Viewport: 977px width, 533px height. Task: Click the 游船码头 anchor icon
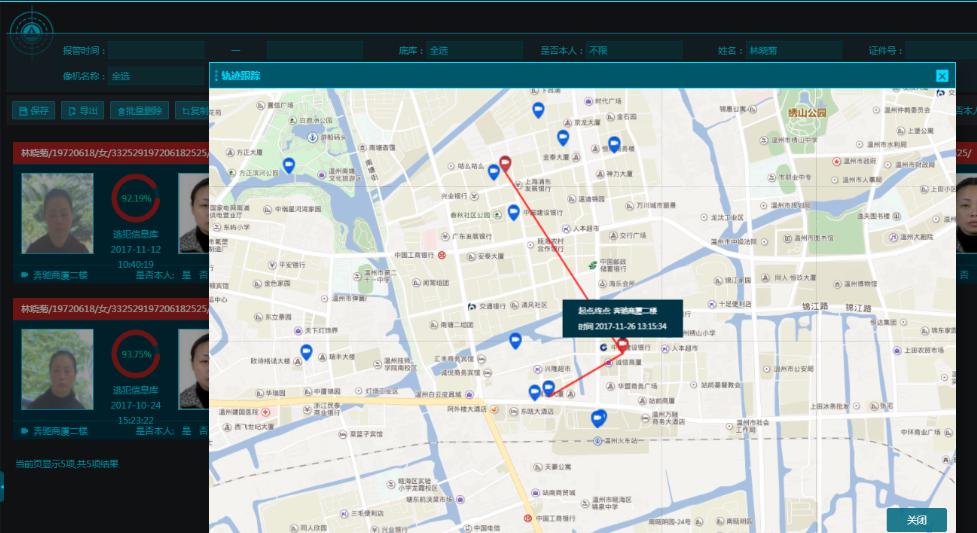coord(313,137)
